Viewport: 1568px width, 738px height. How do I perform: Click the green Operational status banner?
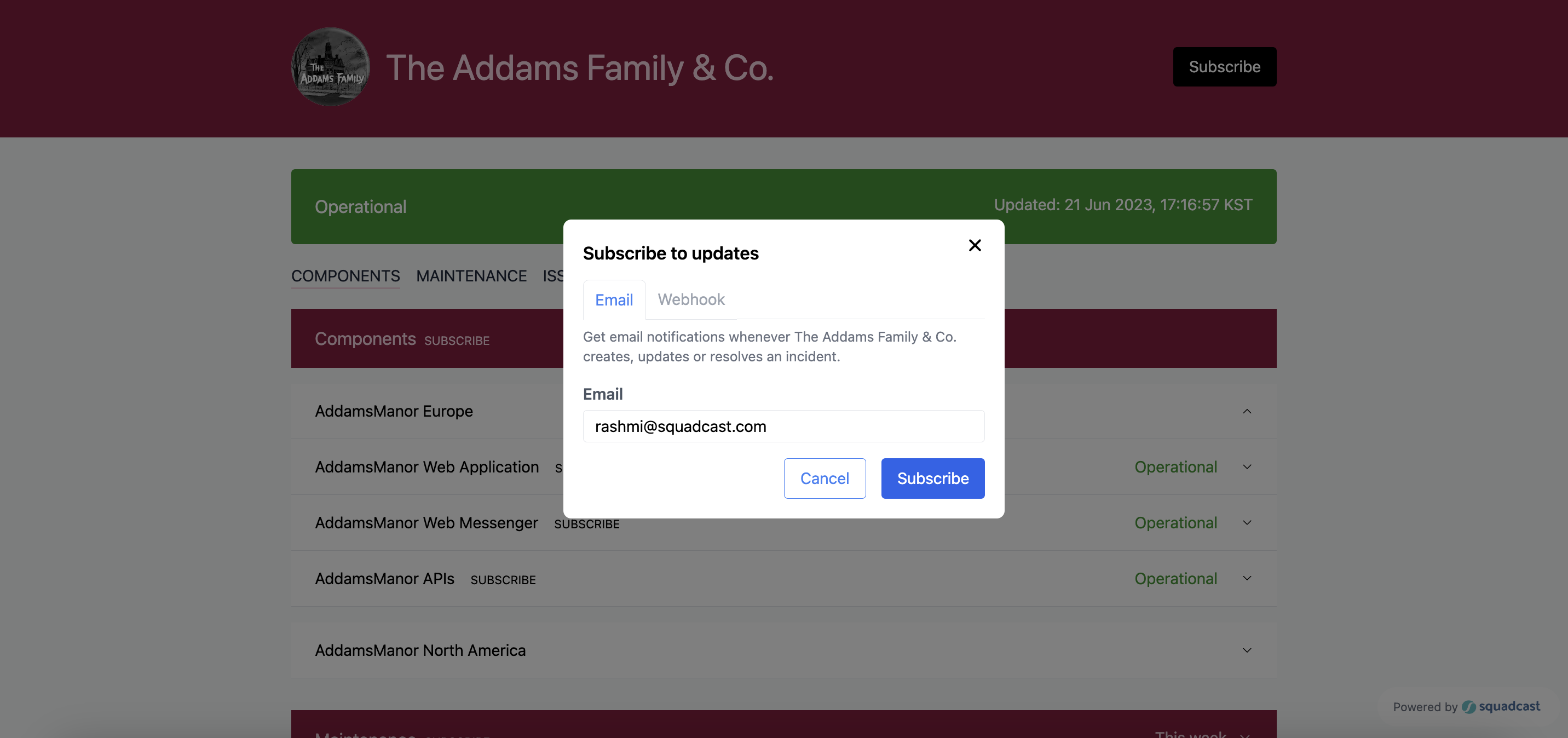pos(426,206)
